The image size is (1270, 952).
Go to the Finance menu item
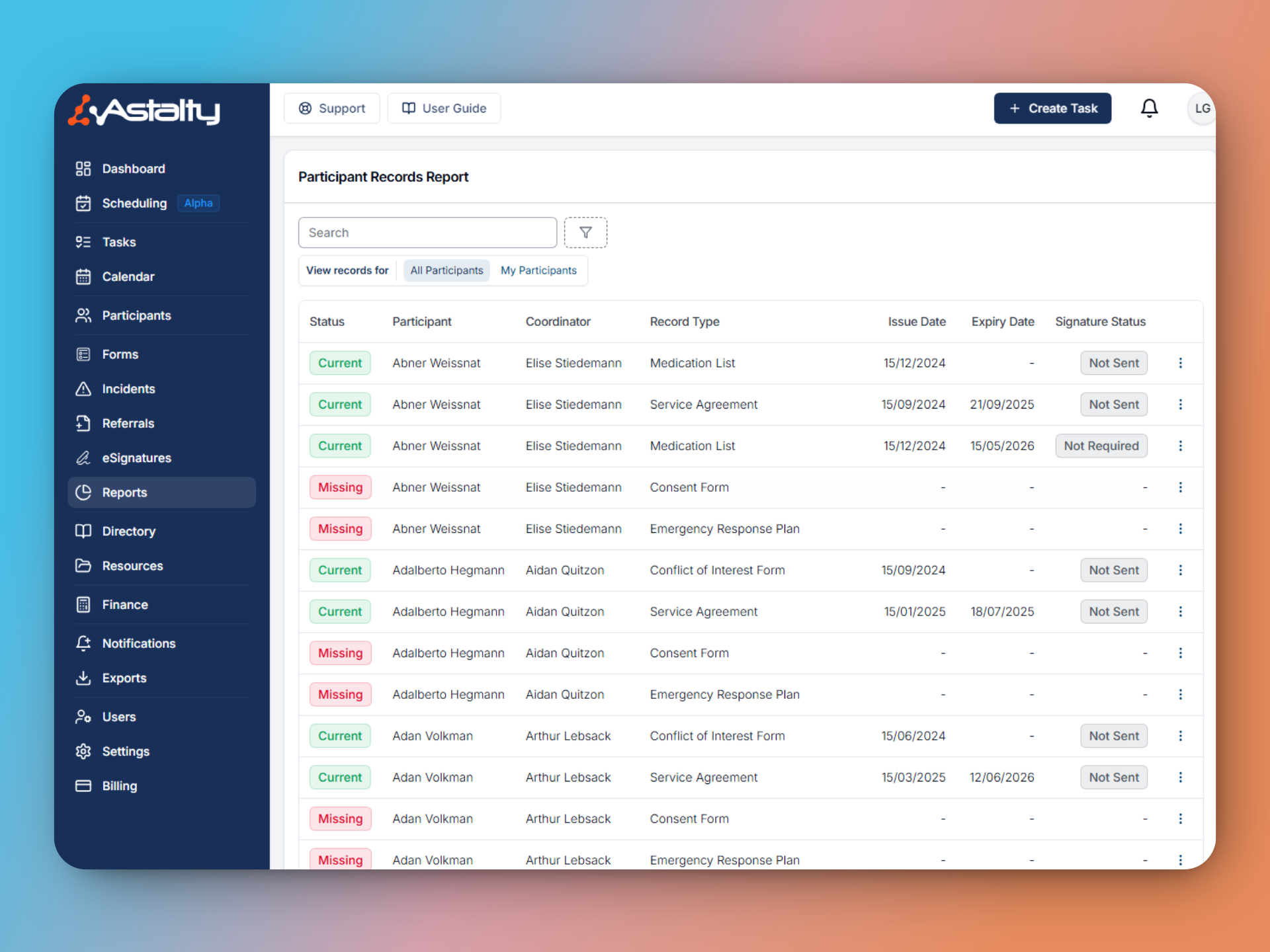(125, 605)
